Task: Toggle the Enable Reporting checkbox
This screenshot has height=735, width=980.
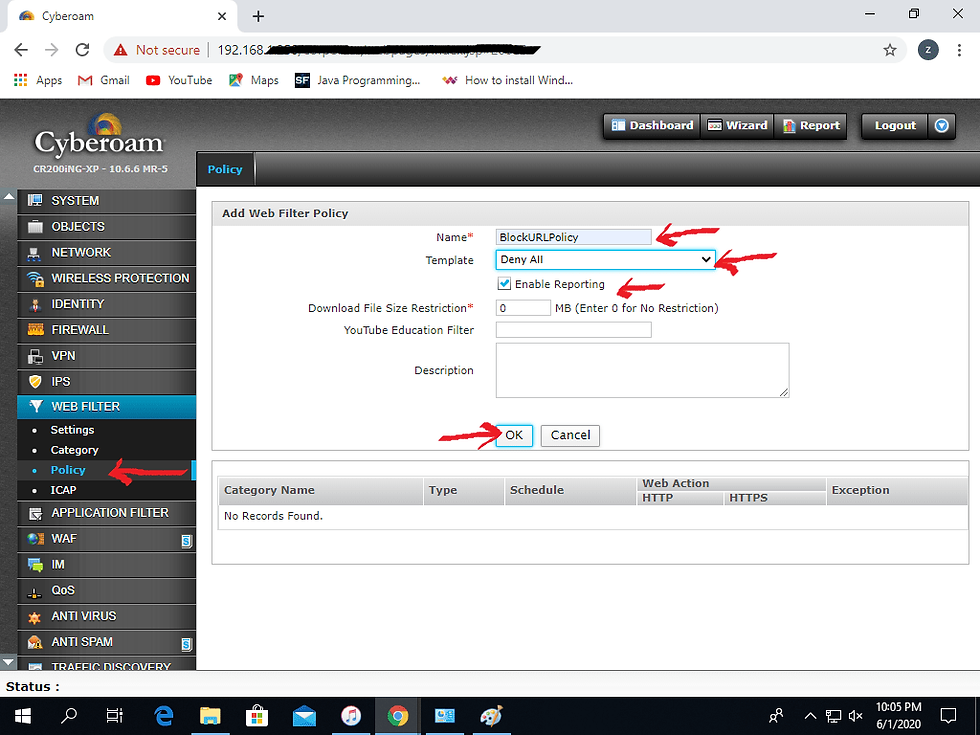Action: (504, 284)
